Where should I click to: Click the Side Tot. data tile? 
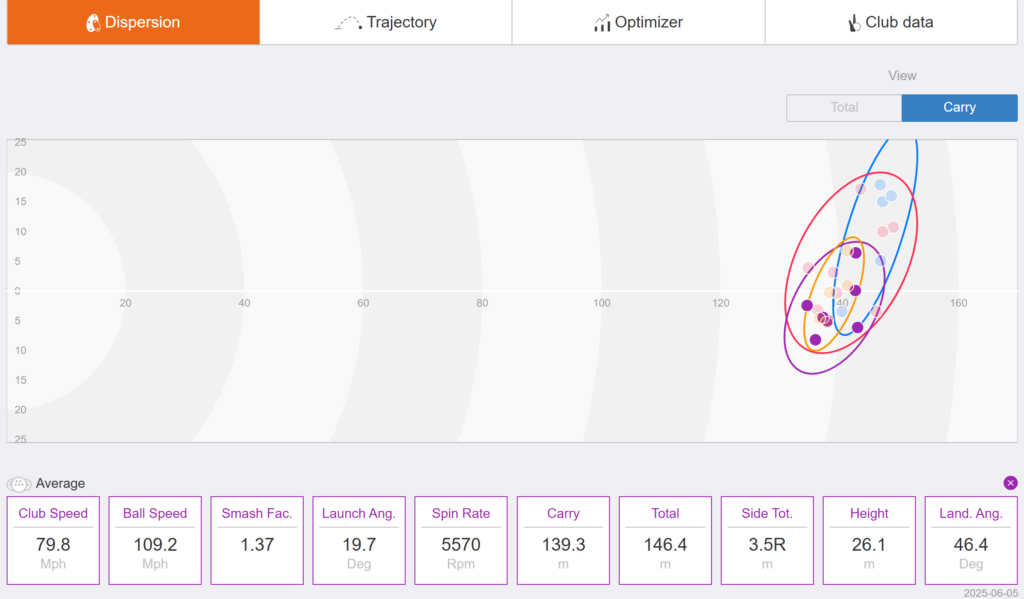[767, 540]
